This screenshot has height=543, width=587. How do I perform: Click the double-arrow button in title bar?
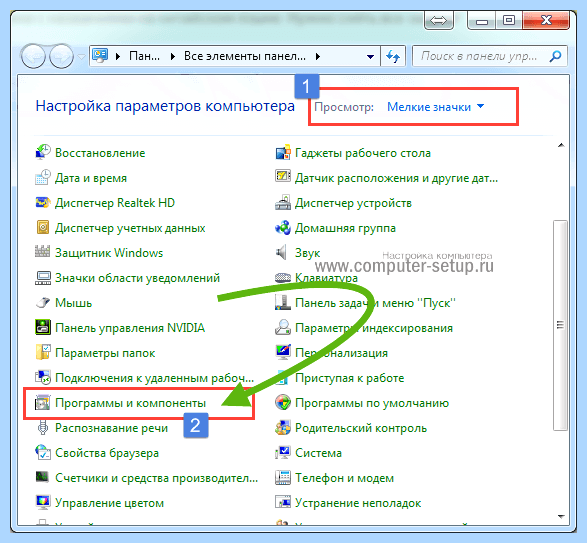click(x=438, y=21)
